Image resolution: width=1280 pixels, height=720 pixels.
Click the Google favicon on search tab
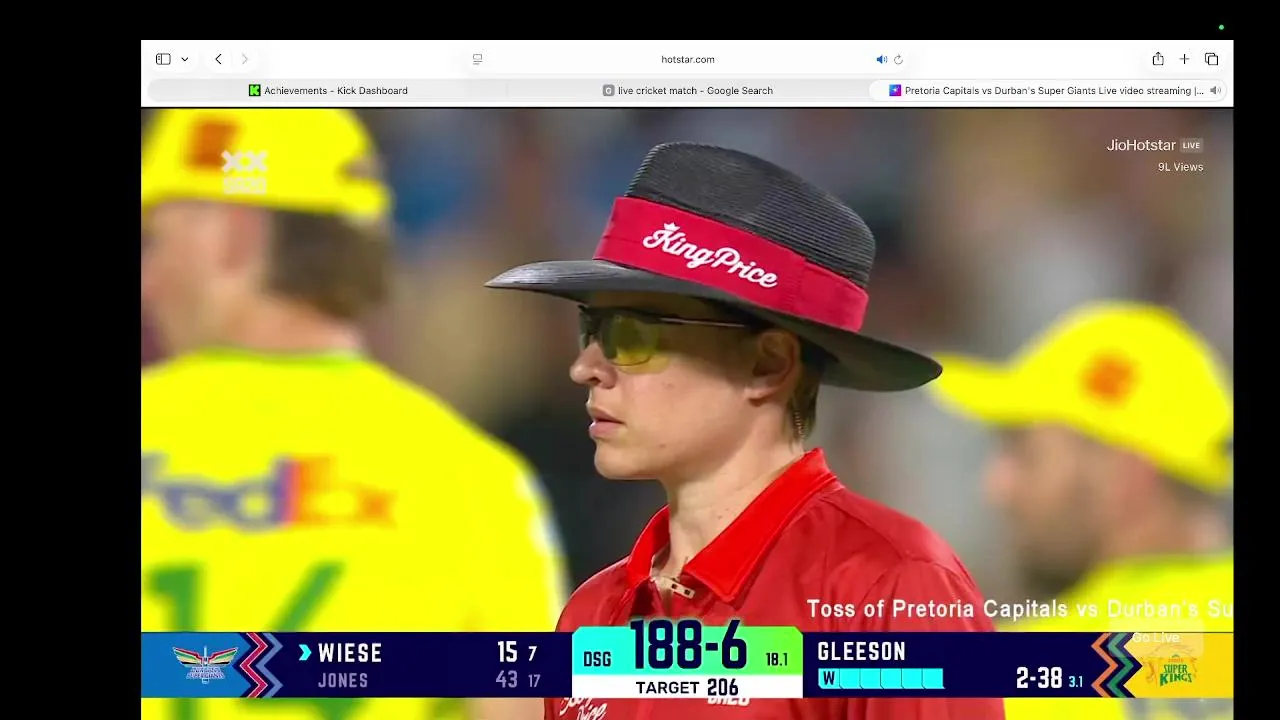point(608,90)
